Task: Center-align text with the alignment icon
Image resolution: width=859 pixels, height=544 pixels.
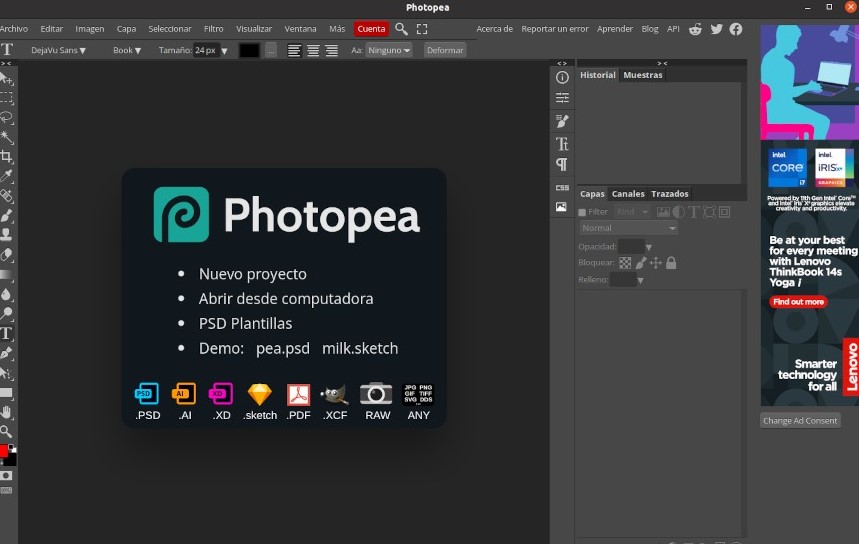Action: coord(313,50)
